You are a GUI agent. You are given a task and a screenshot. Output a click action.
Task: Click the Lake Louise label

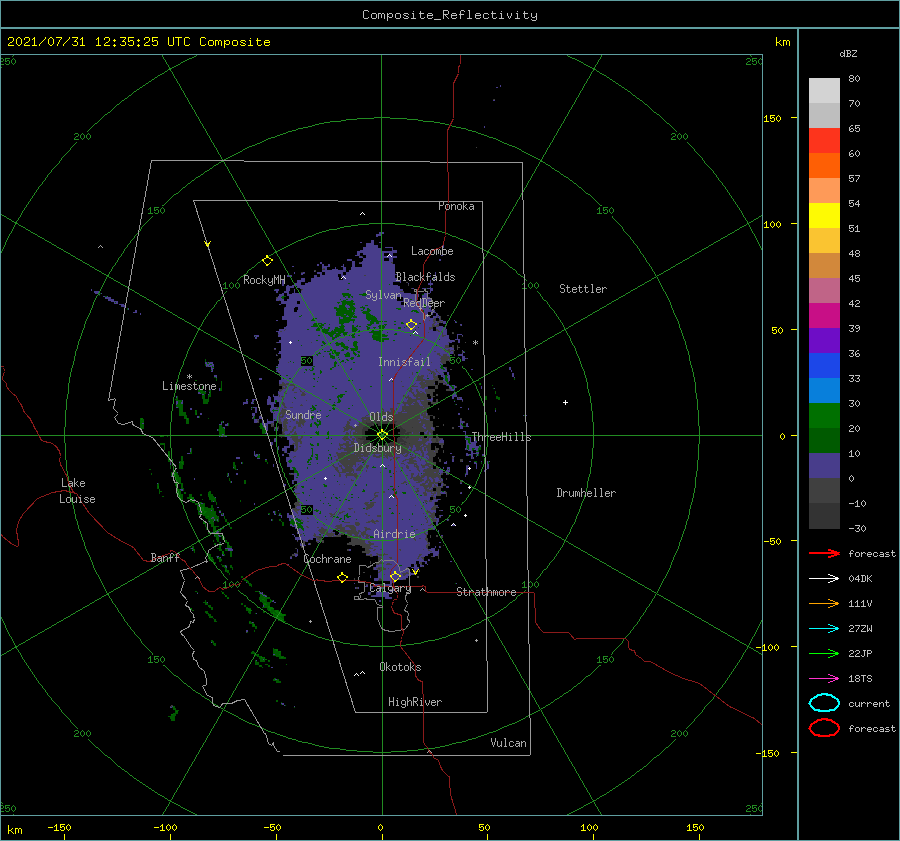tap(77, 491)
